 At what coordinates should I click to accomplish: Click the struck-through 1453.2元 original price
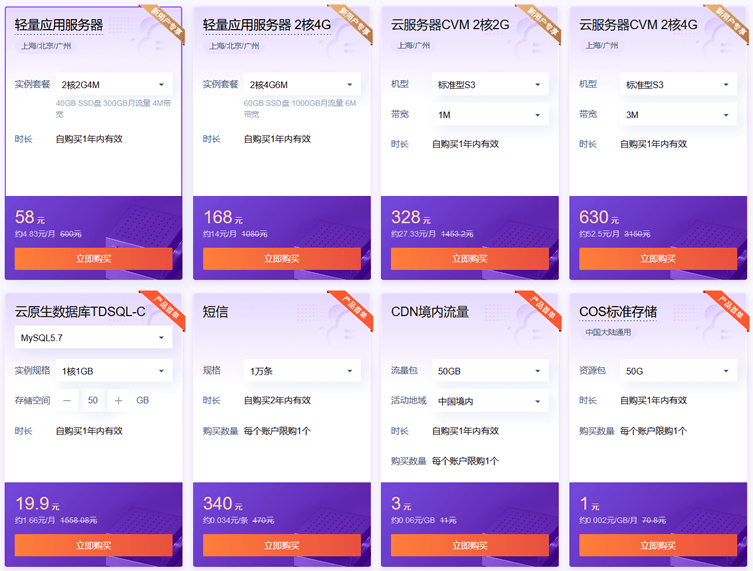click(457, 234)
